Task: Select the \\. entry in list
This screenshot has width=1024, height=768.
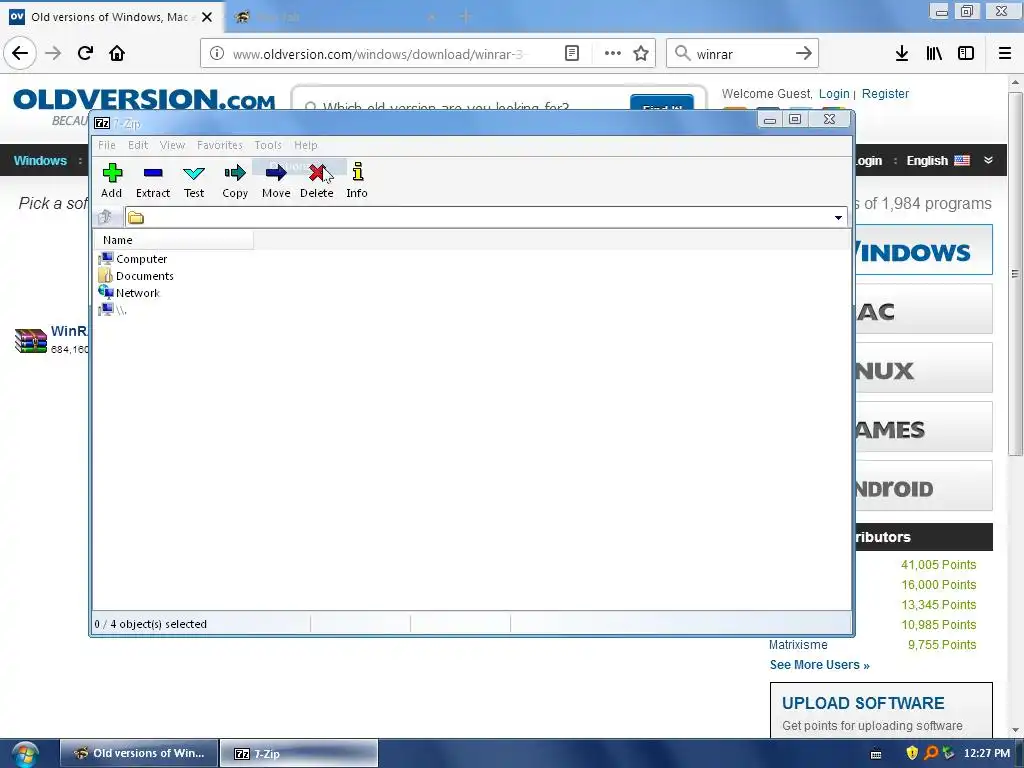Action: click(x=112, y=310)
